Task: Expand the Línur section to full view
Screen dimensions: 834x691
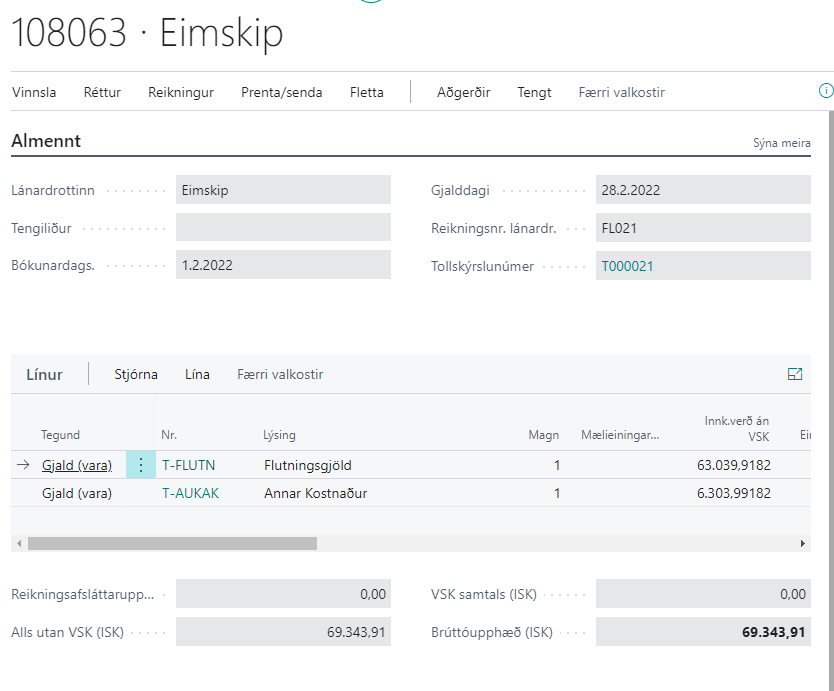Action: pos(795,374)
